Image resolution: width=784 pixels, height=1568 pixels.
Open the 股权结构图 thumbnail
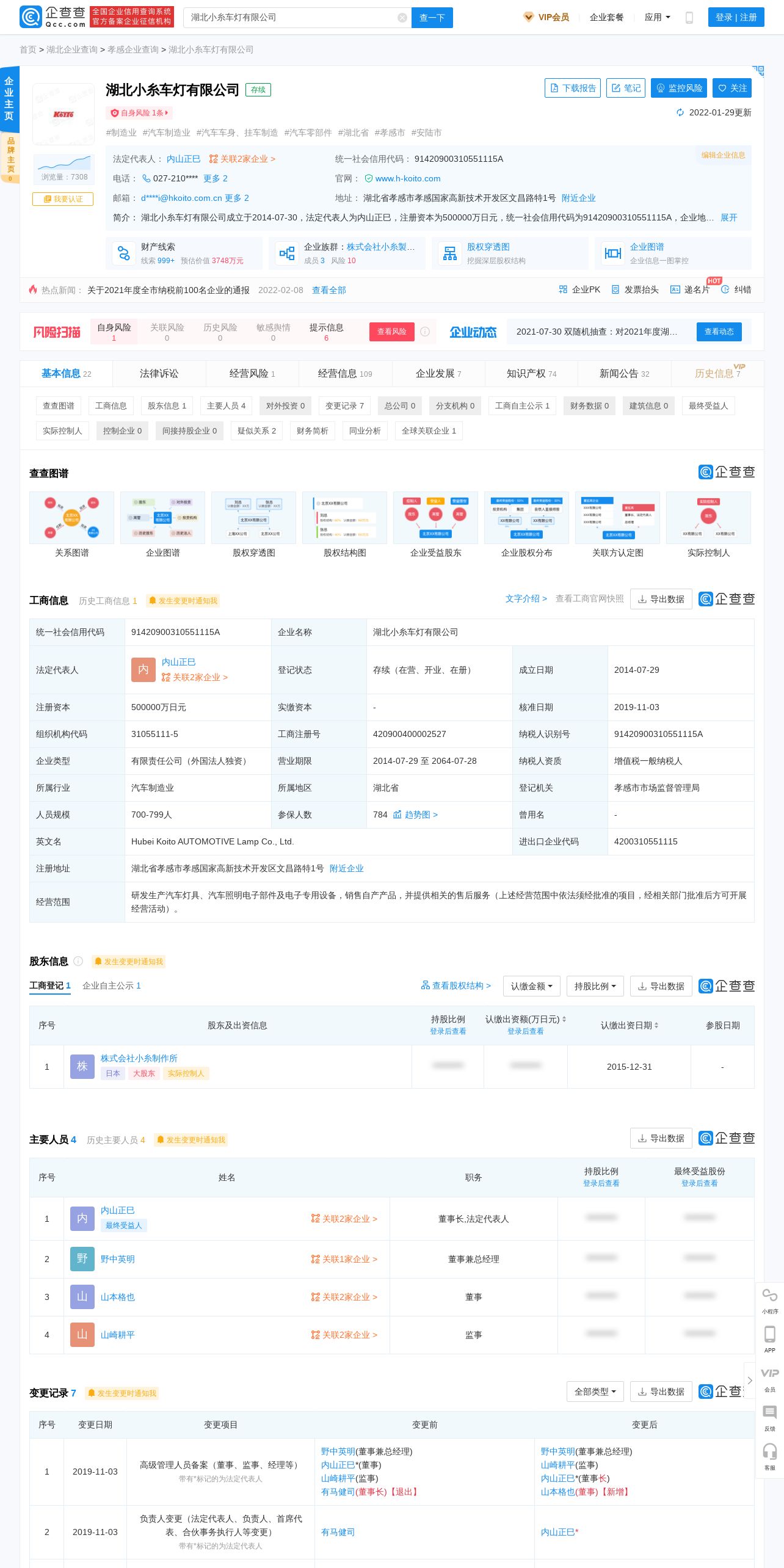point(344,518)
